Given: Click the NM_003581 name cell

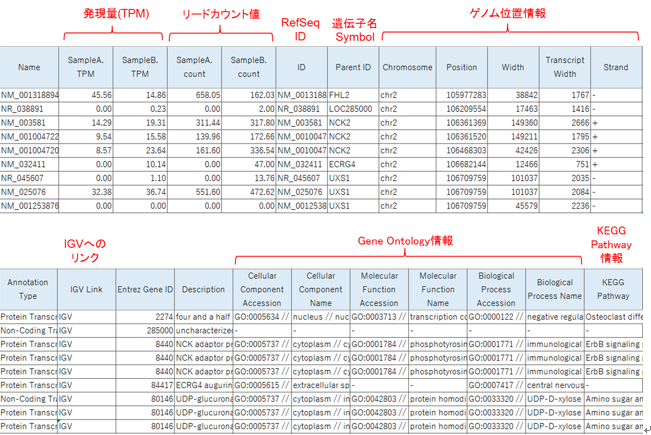Looking at the screenshot, I should click(x=29, y=123).
